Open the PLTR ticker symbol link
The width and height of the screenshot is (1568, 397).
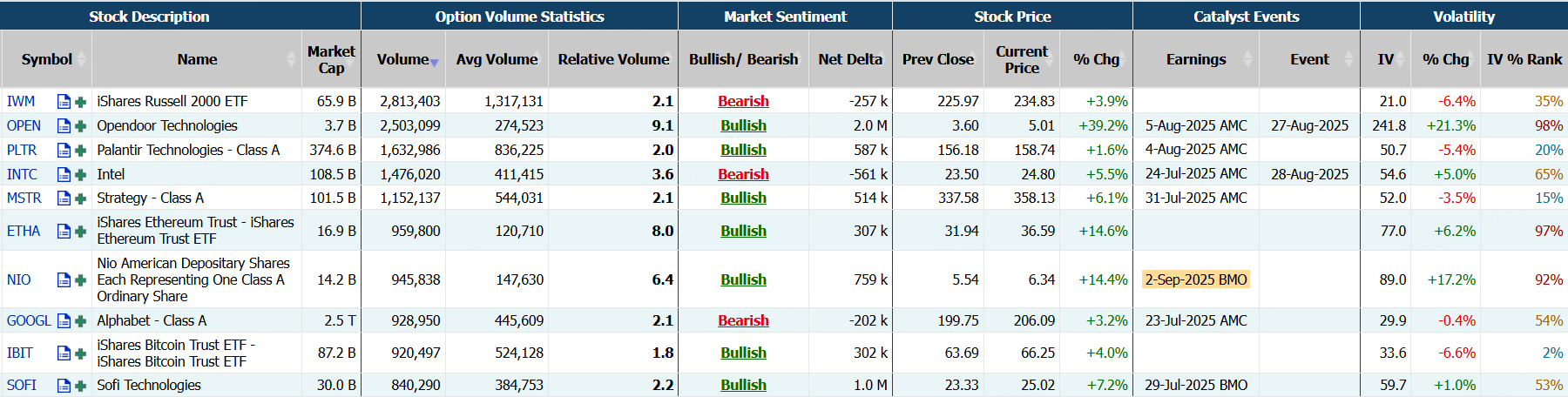click(22, 151)
